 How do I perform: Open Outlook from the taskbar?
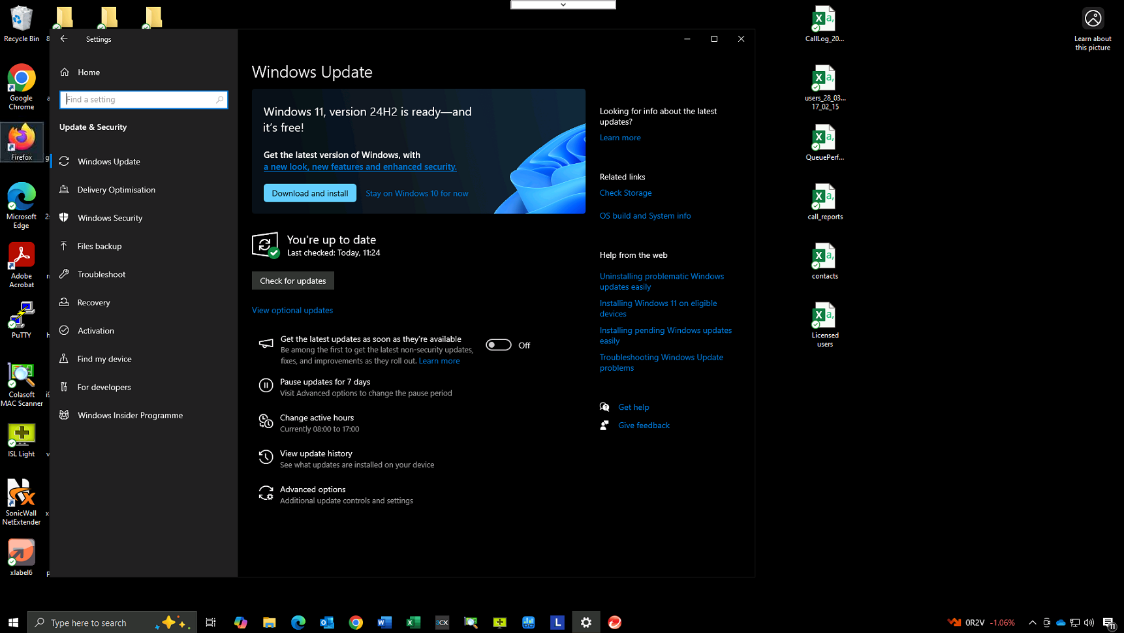(x=327, y=622)
